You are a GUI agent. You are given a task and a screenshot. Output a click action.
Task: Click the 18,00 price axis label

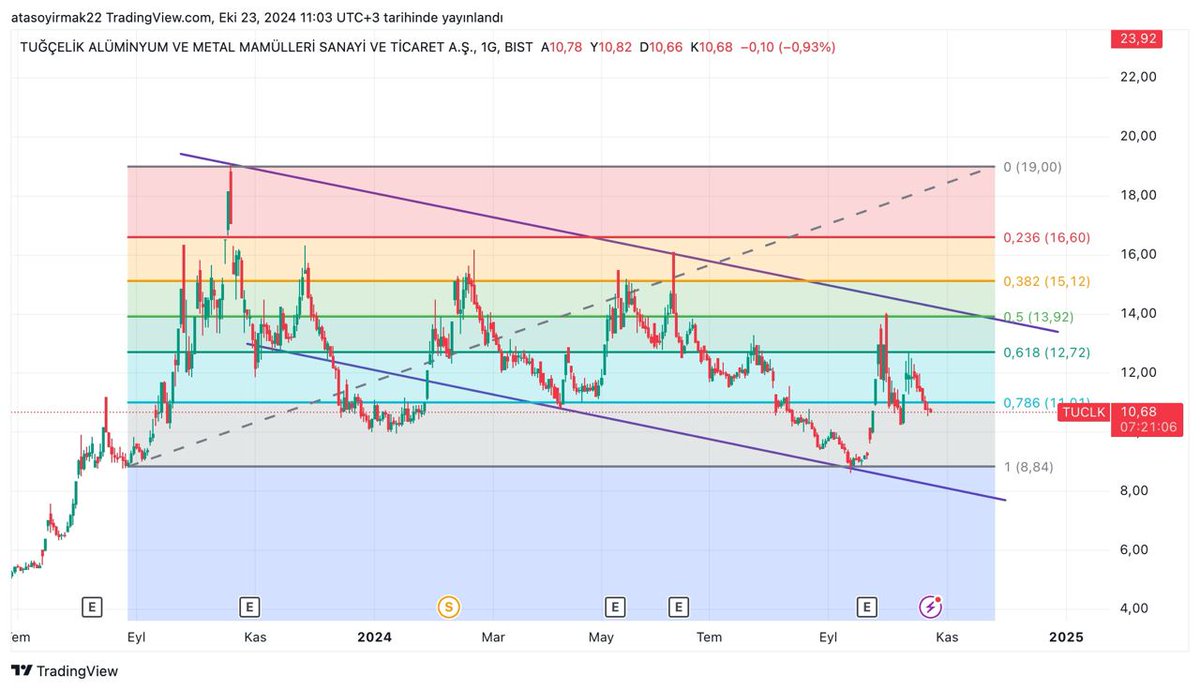[x=1138, y=195]
